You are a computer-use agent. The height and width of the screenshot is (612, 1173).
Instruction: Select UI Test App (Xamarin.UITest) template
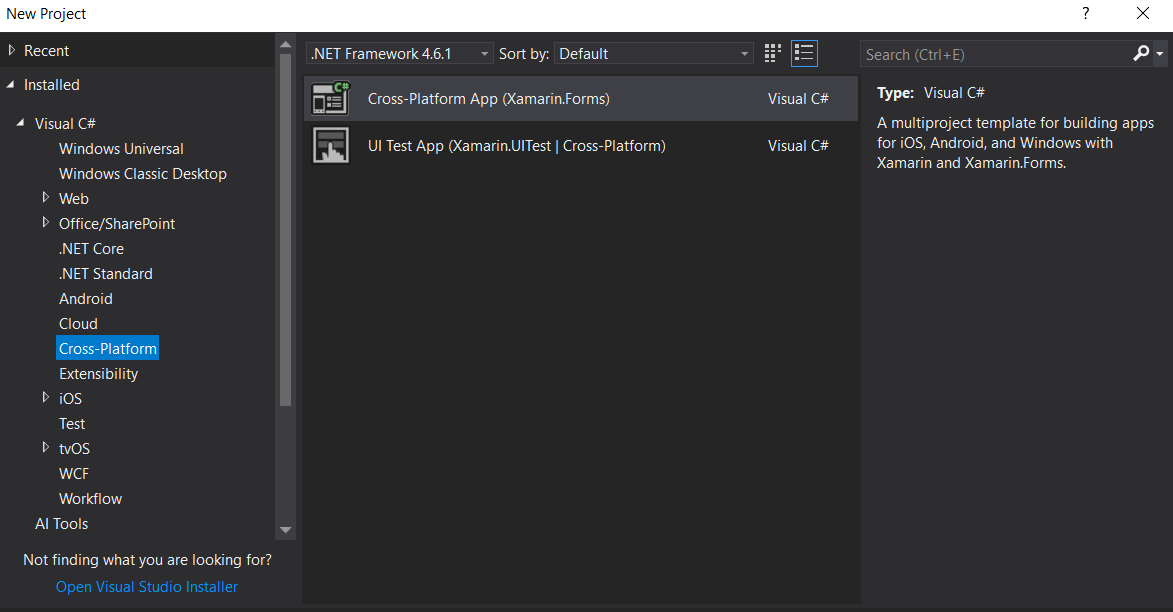click(581, 145)
